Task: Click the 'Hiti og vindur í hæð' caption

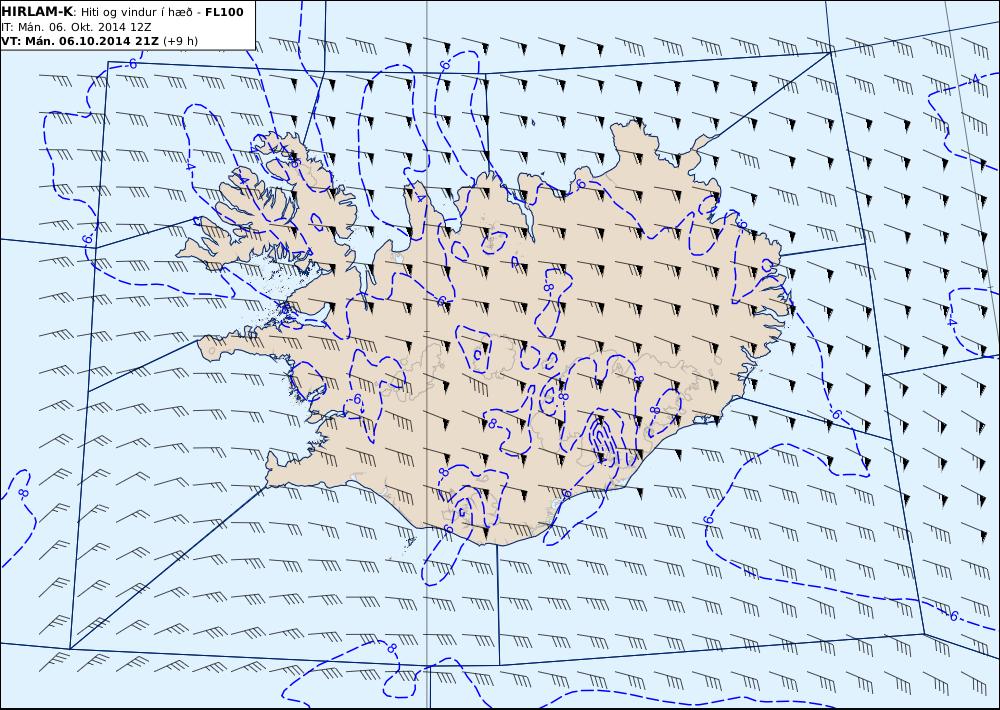Action: click(x=140, y=12)
